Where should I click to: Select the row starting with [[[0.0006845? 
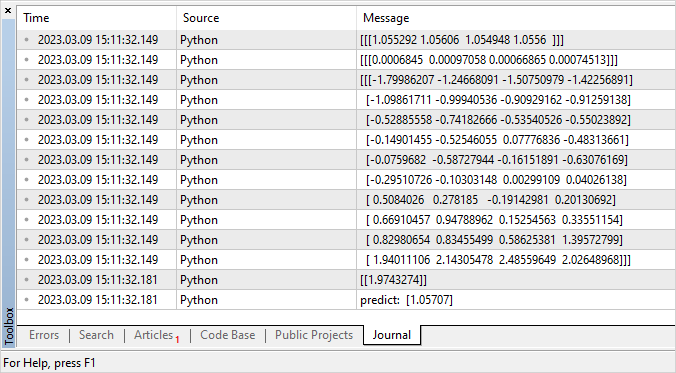click(346, 60)
